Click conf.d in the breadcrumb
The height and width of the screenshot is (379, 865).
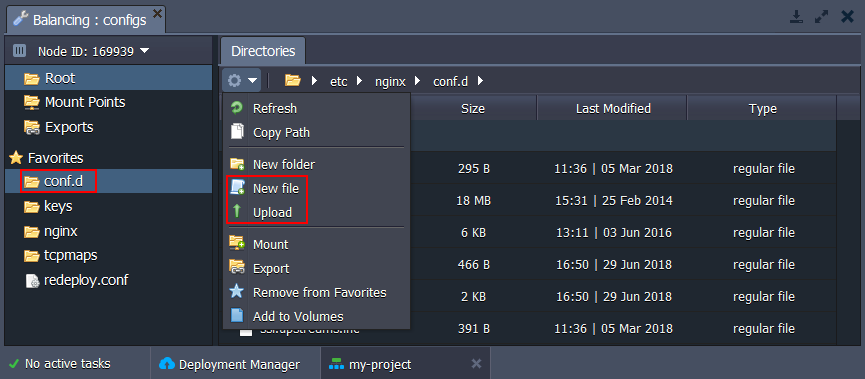pyautogui.click(x=450, y=82)
